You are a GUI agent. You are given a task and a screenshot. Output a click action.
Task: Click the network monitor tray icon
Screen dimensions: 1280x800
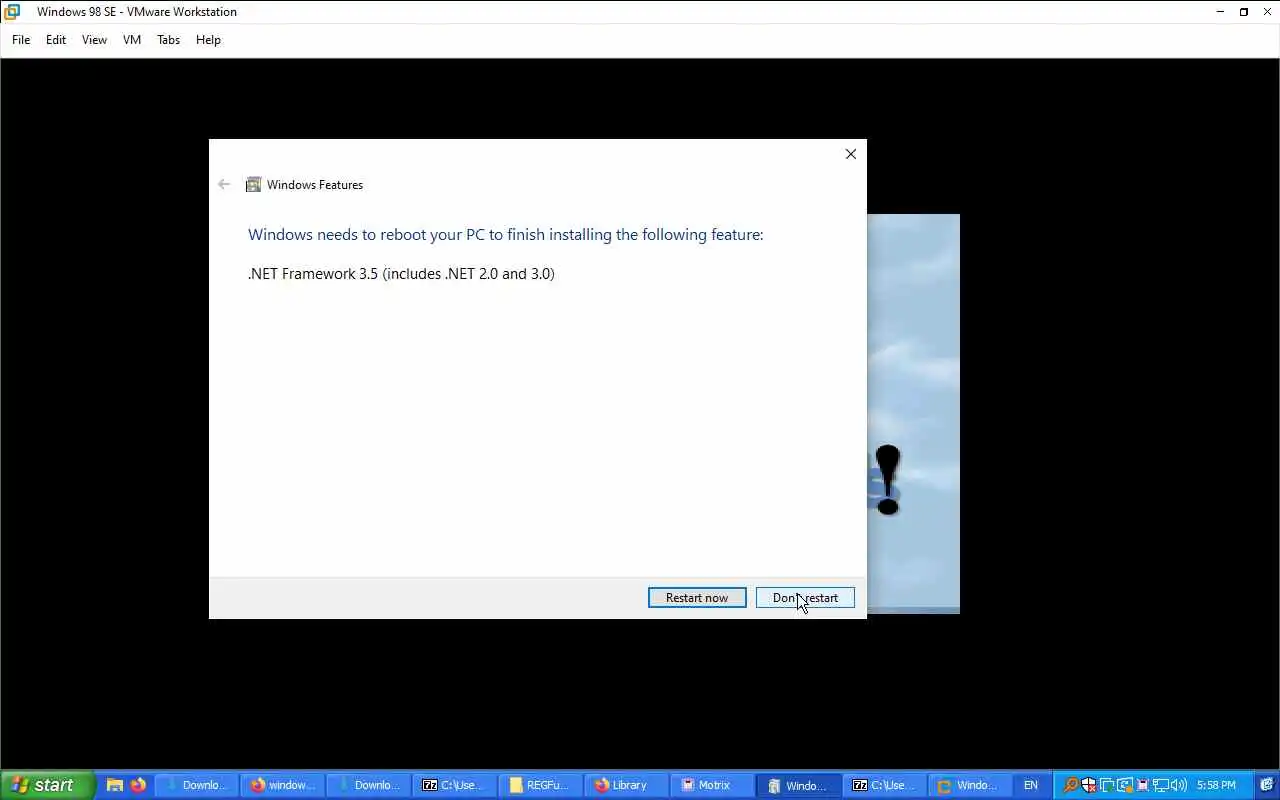tap(1161, 785)
